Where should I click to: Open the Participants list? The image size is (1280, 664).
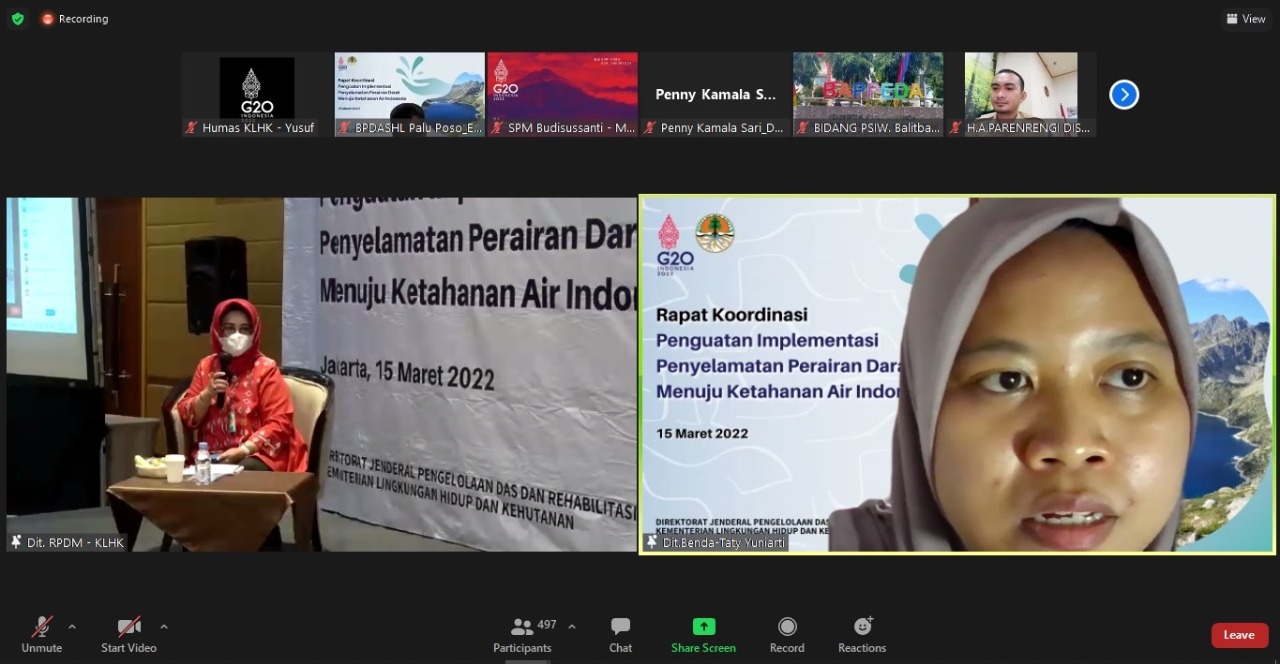[x=522, y=634]
